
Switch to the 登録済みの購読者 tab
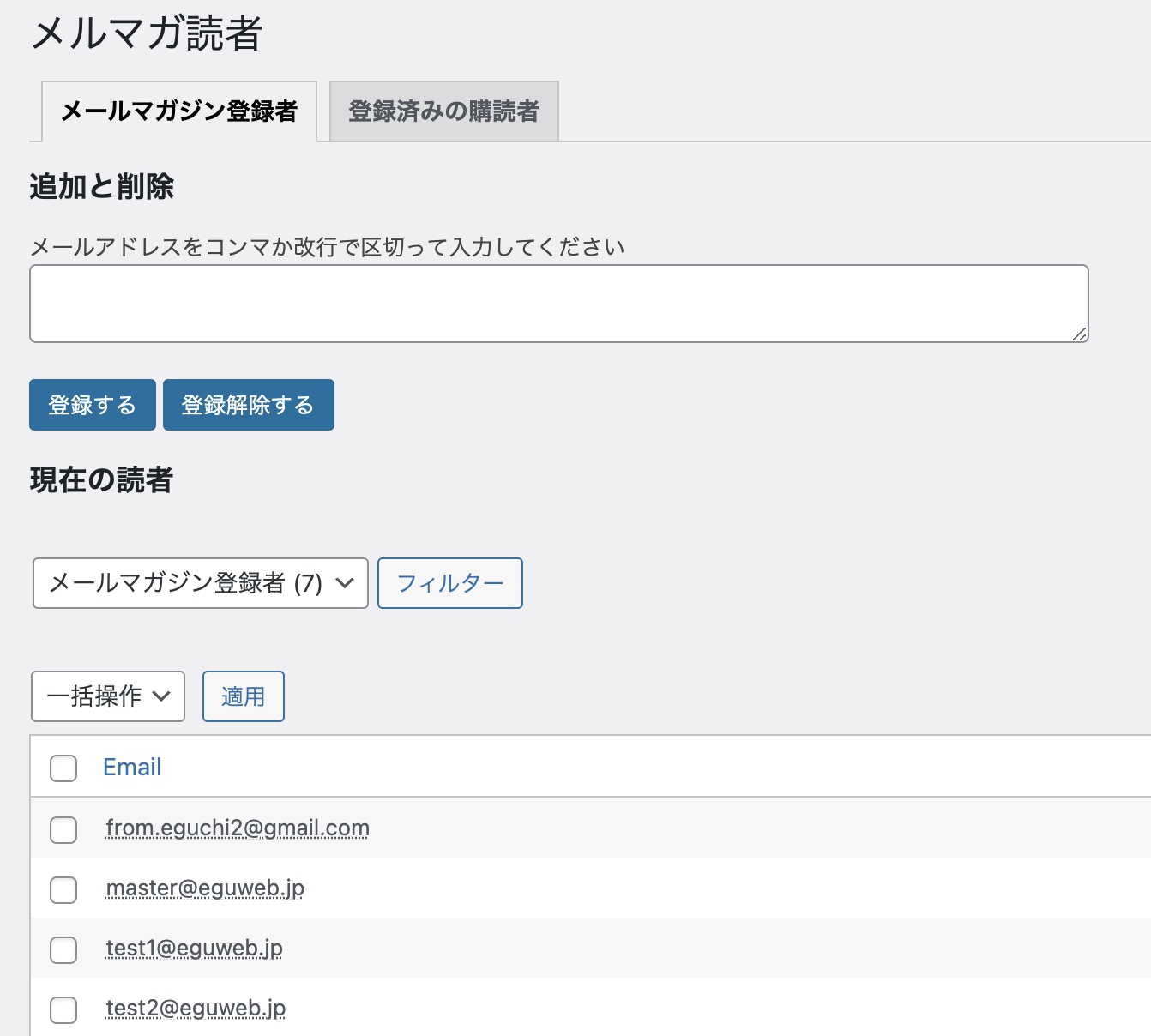pos(443,110)
